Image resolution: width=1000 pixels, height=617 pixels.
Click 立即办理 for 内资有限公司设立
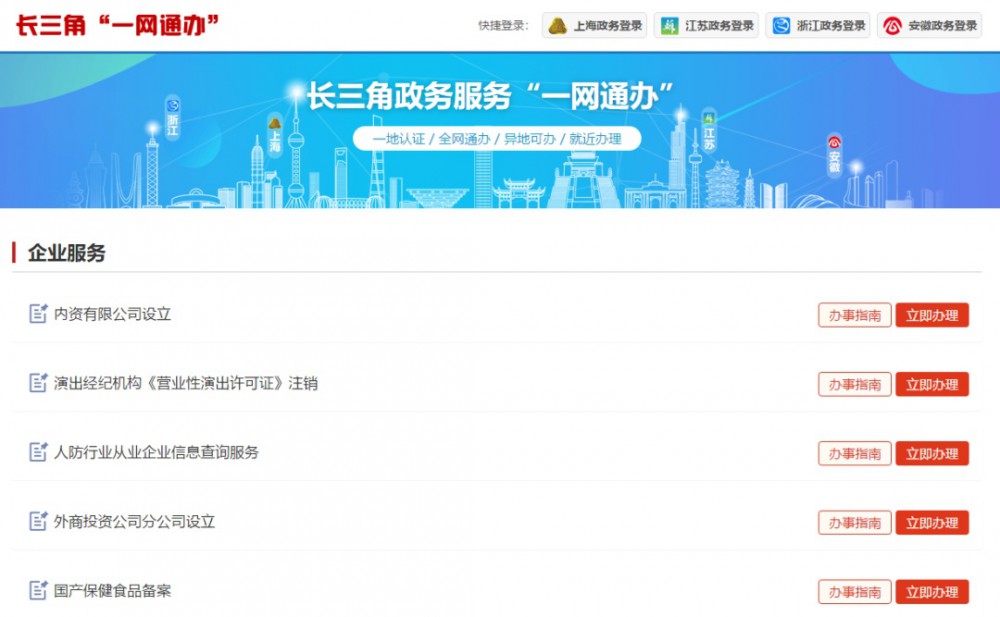[932, 315]
